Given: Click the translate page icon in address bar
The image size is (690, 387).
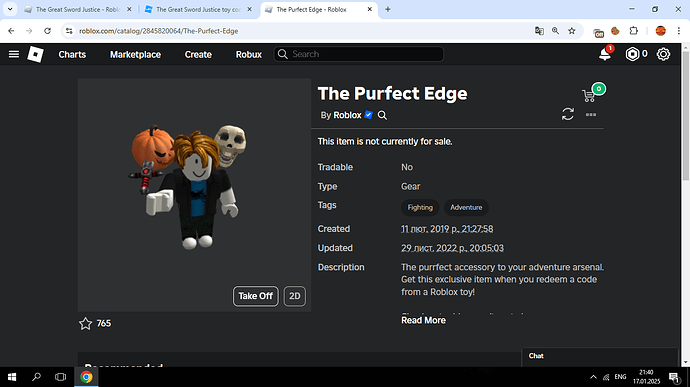Looking at the screenshot, I should pyautogui.click(x=539, y=31).
